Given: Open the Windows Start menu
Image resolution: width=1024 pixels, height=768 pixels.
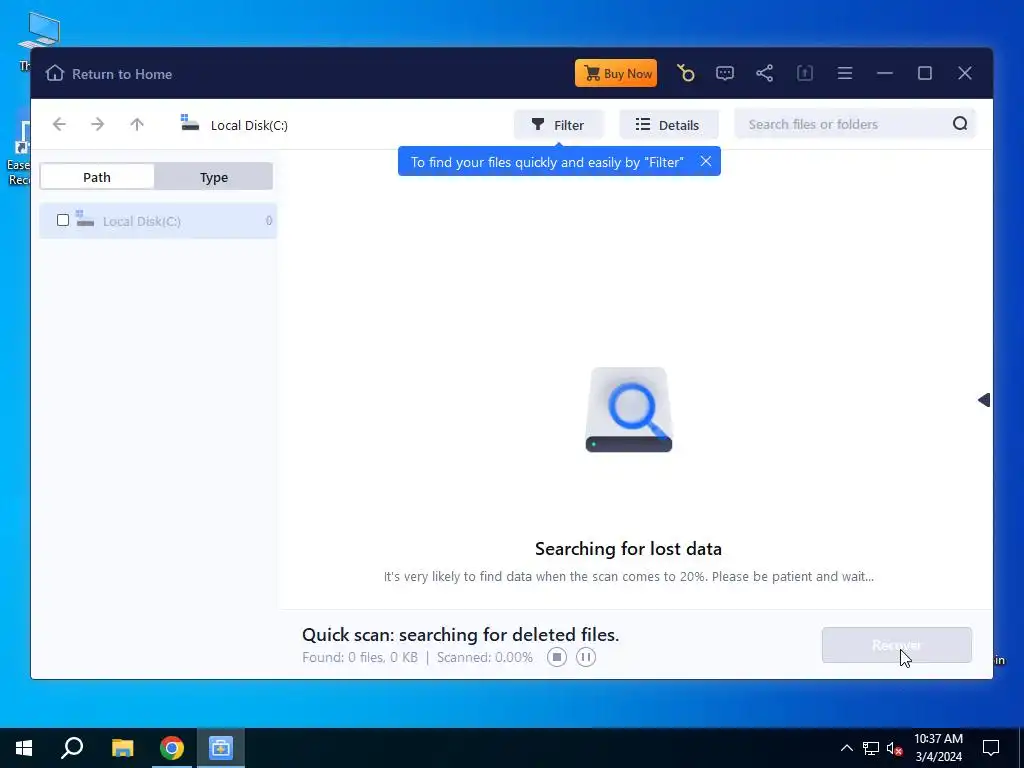Looking at the screenshot, I should 24,748.
